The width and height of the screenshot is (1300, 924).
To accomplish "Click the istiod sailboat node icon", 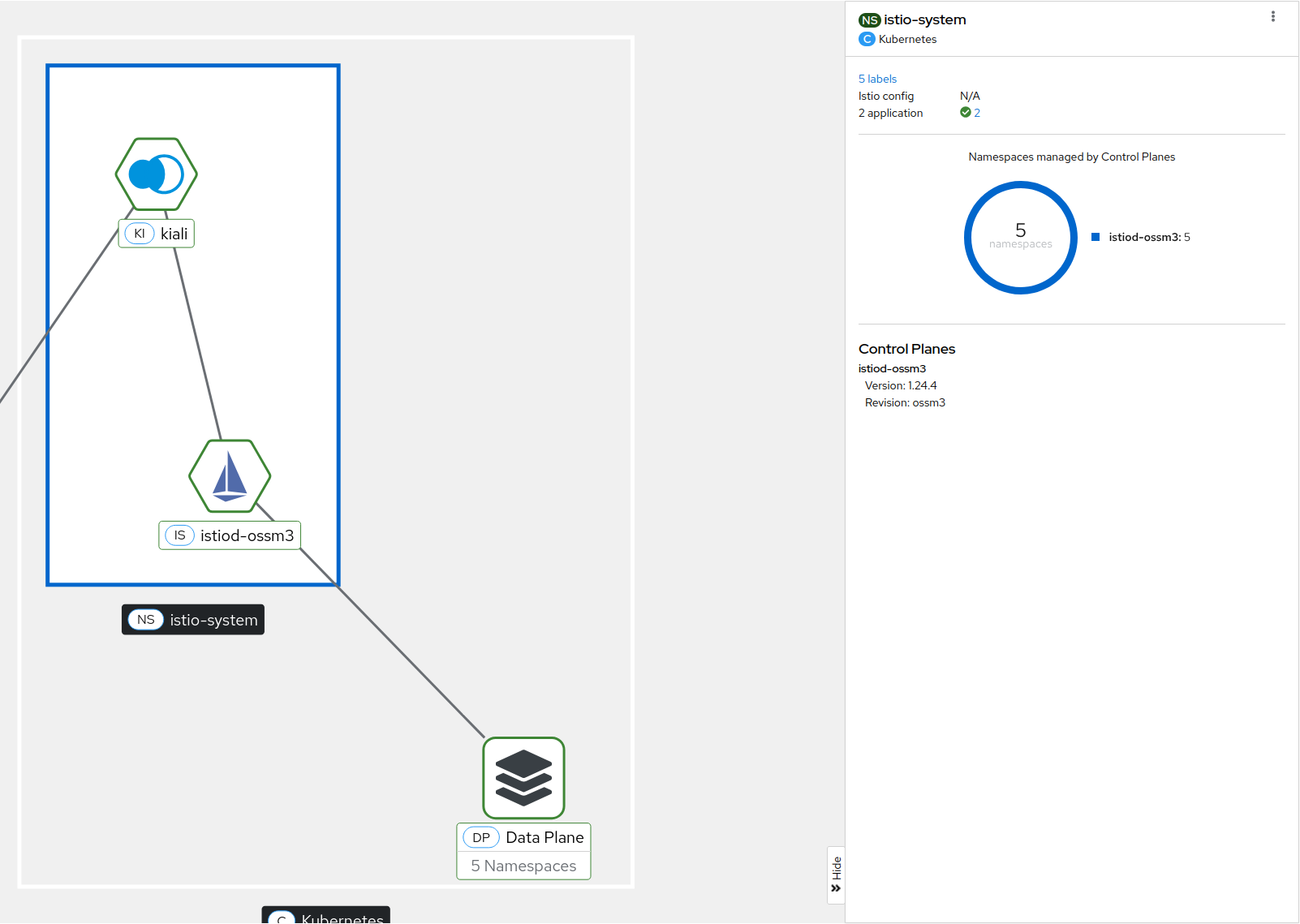I will (x=230, y=476).
